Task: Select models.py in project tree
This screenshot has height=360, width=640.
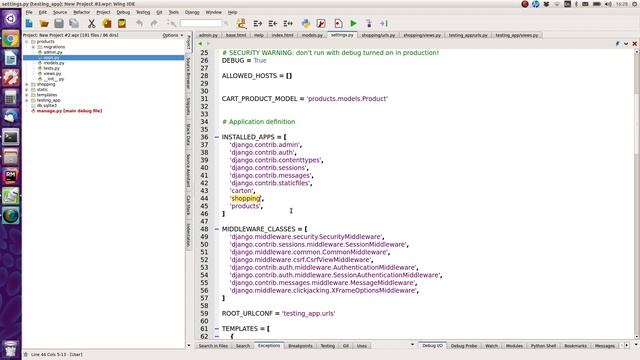Action: pos(53,63)
